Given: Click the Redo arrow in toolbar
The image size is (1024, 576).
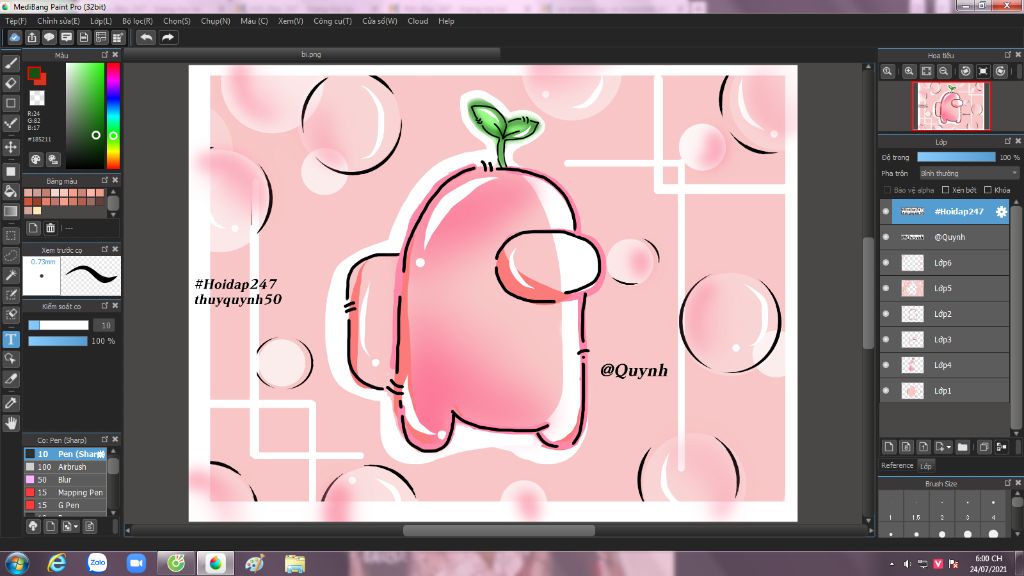Looking at the screenshot, I should (x=168, y=37).
